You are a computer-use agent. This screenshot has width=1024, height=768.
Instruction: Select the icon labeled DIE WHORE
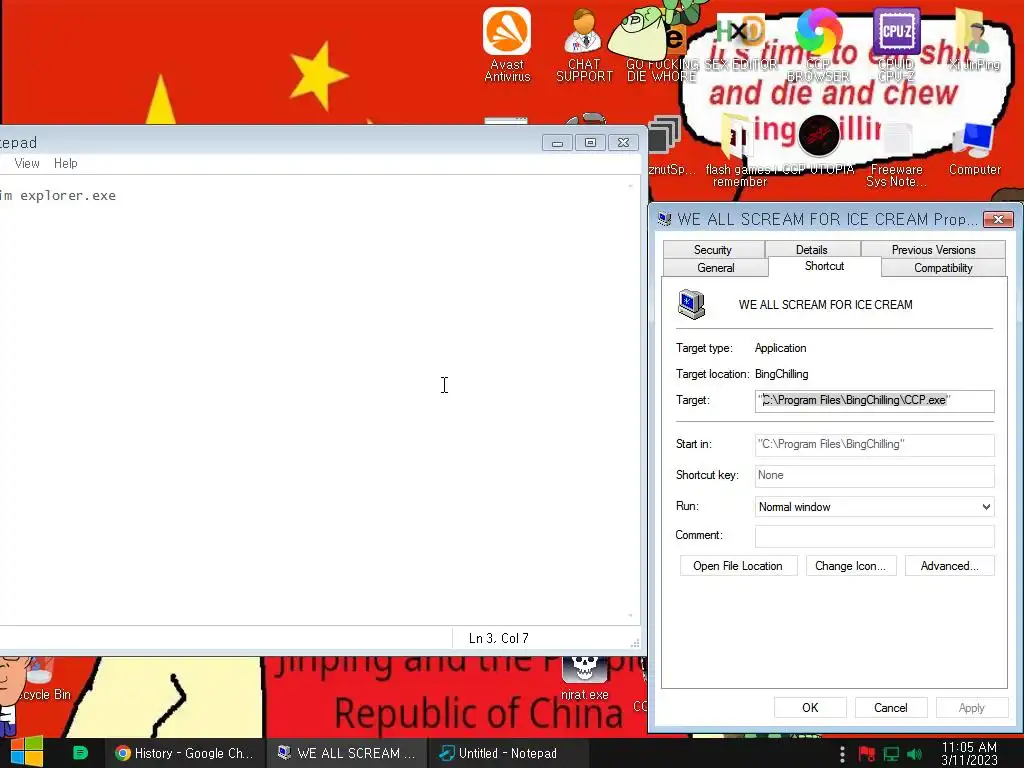tap(661, 46)
